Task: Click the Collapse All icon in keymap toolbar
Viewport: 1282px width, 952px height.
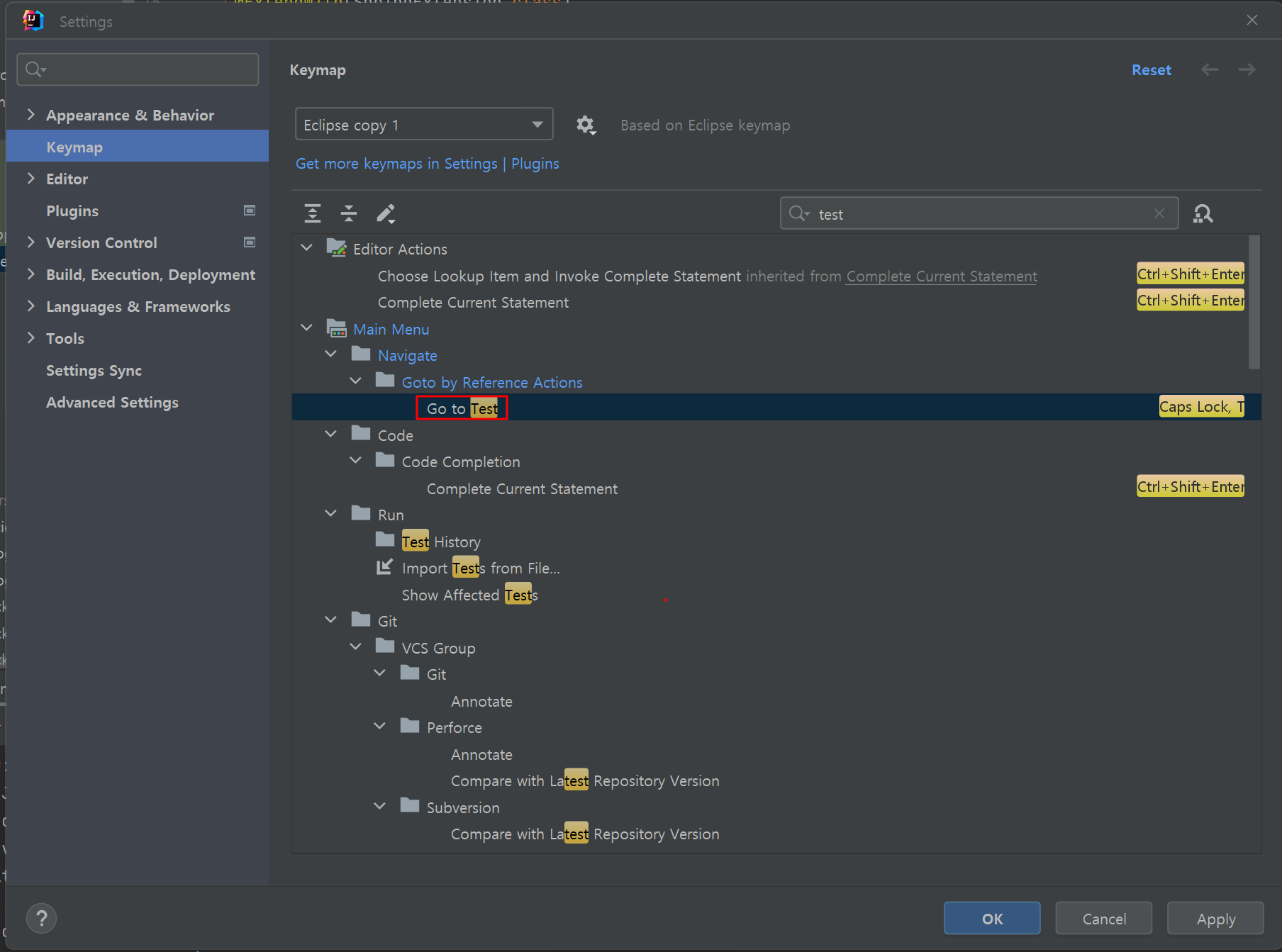Action: pyautogui.click(x=349, y=213)
